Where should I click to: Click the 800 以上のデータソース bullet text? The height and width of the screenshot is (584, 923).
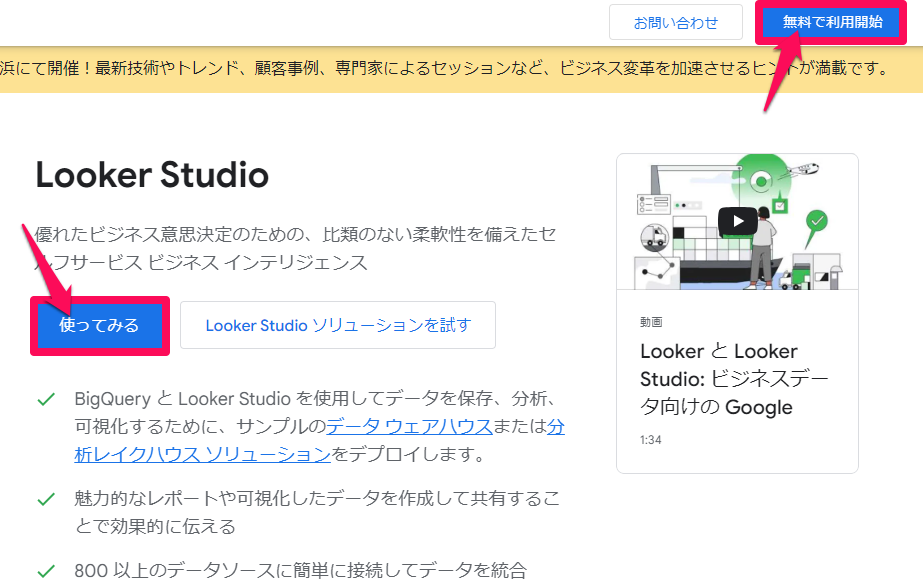(x=300, y=570)
